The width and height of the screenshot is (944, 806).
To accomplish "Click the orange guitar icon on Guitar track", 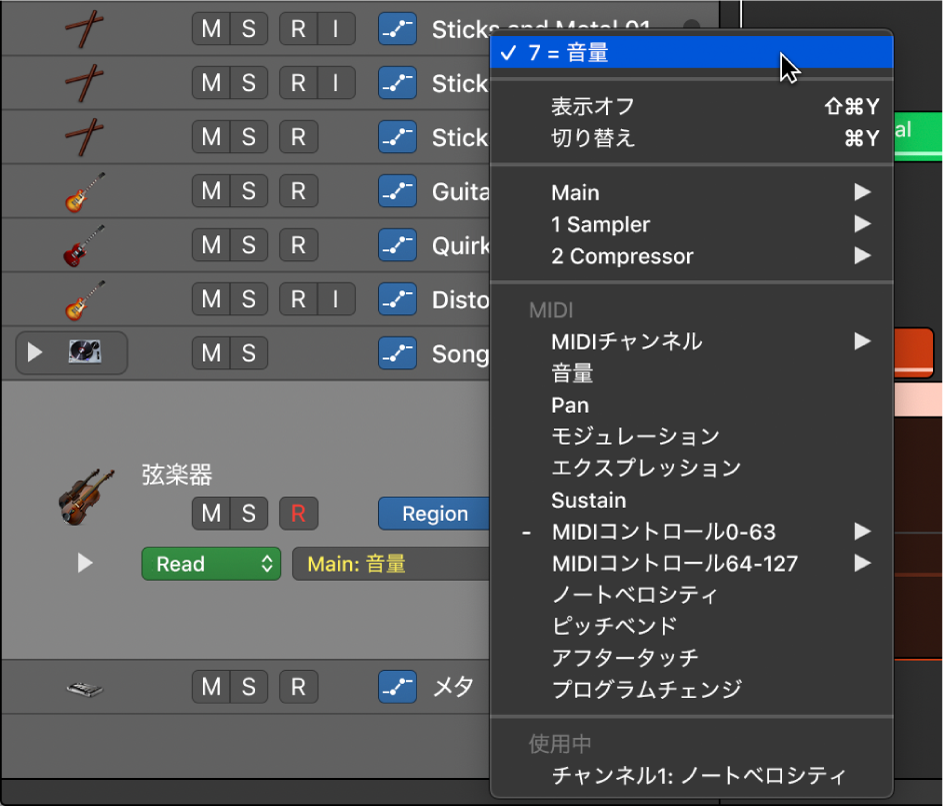I will coord(85,191).
